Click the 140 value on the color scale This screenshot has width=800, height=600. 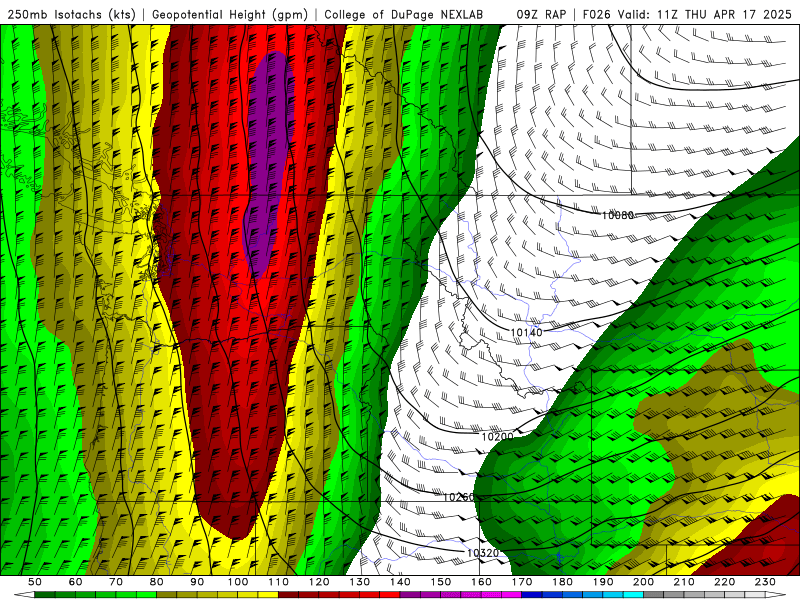click(x=400, y=582)
